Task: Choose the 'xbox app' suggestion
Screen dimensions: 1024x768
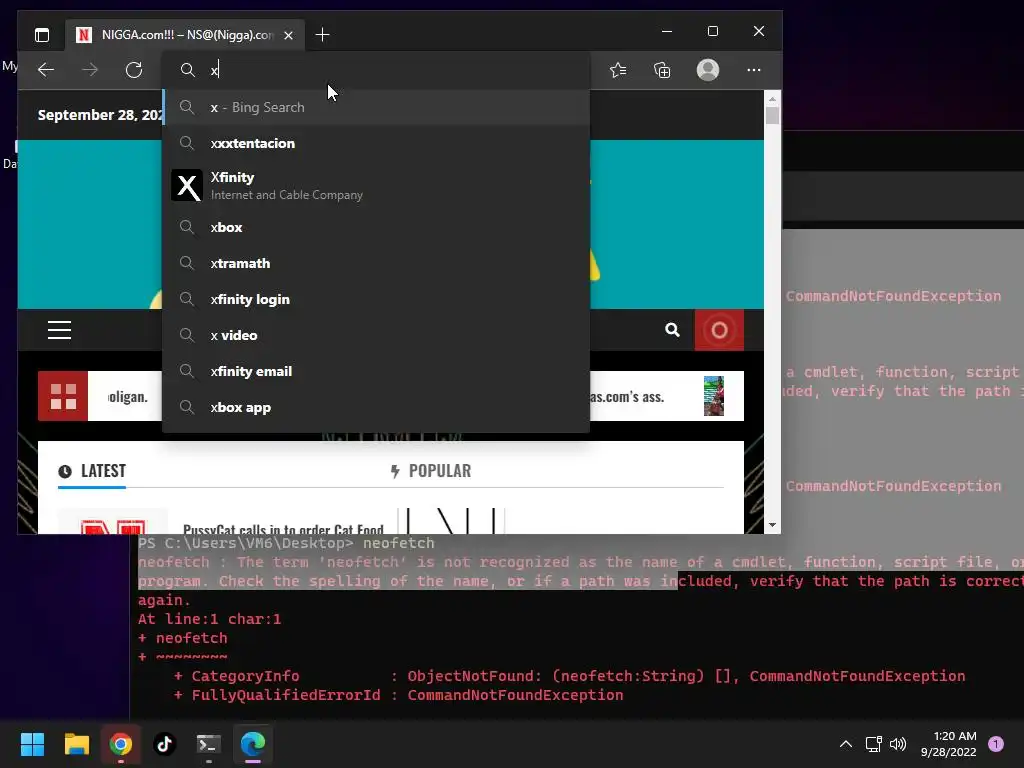Action: [376, 407]
